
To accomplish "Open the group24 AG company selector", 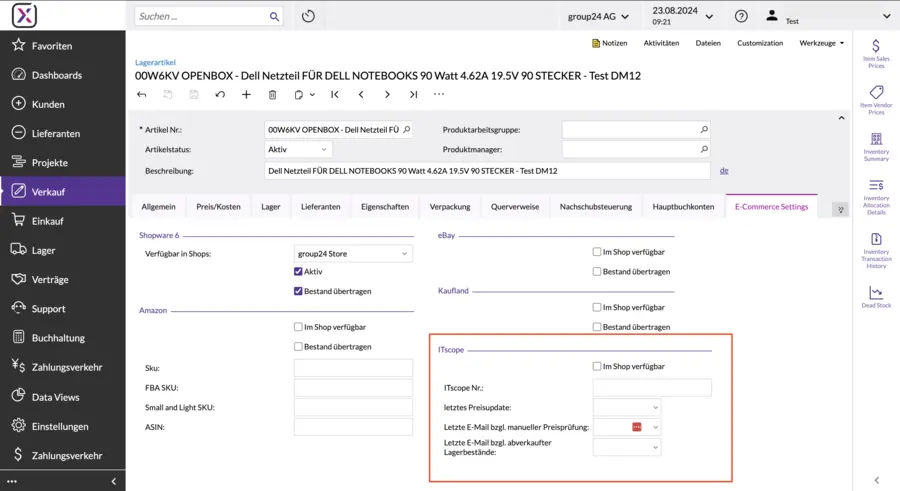I will [x=598, y=17].
